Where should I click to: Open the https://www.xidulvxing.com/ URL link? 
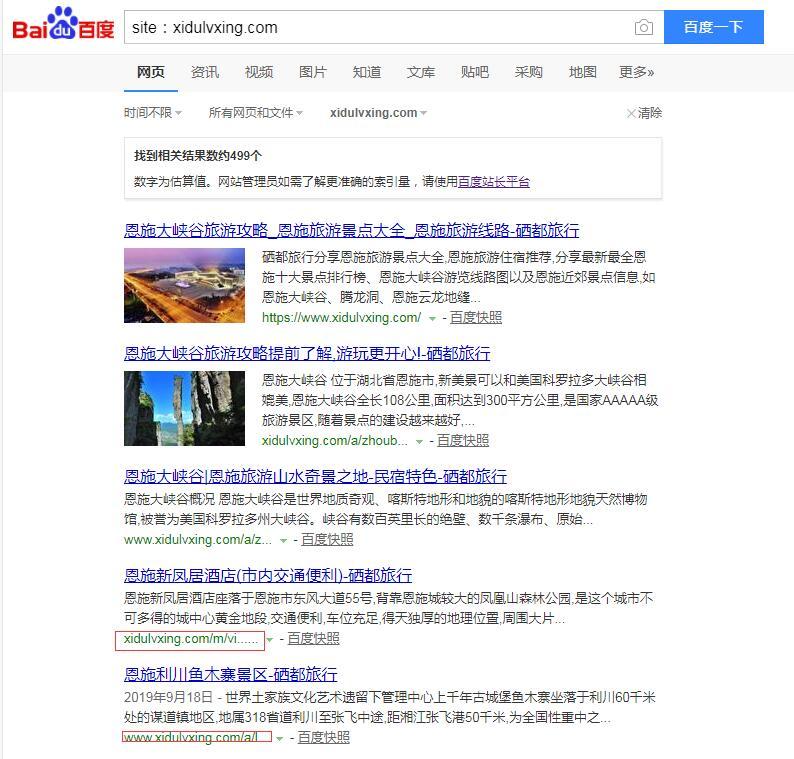341,317
